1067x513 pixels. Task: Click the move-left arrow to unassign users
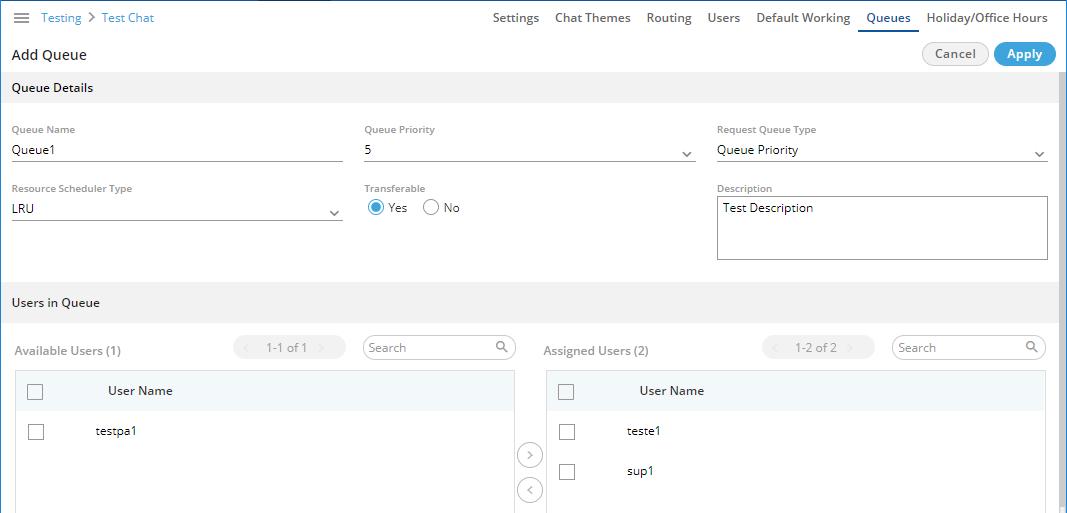[x=529, y=490]
